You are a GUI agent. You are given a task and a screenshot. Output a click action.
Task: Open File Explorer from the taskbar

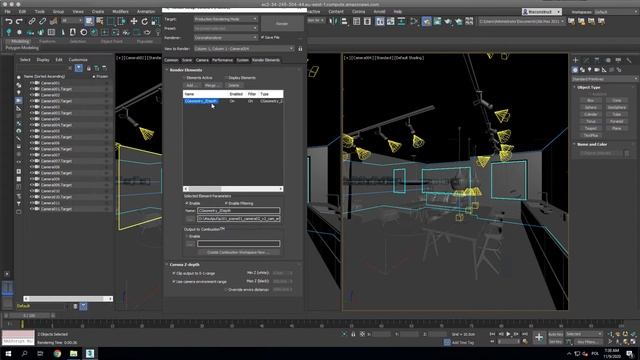tap(73, 353)
